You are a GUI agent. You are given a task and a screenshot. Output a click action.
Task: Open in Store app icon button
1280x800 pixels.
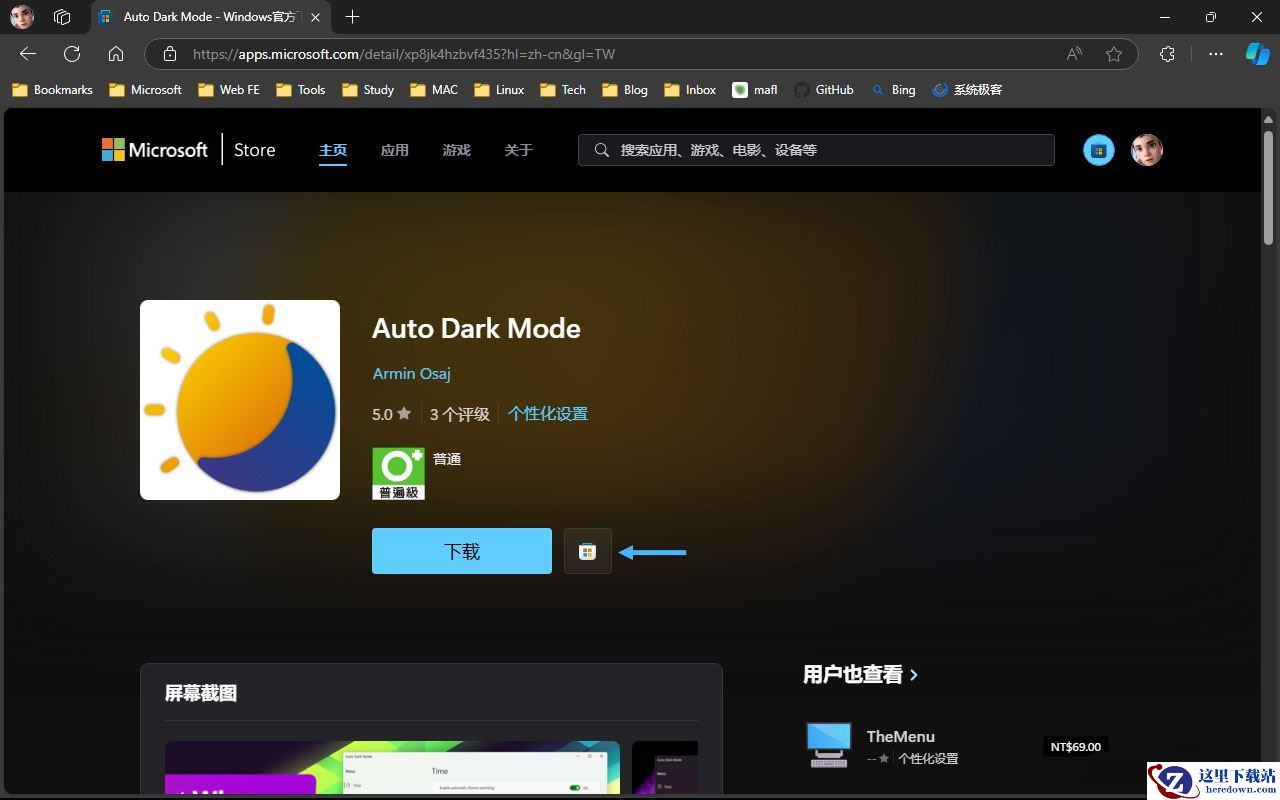(588, 551)
